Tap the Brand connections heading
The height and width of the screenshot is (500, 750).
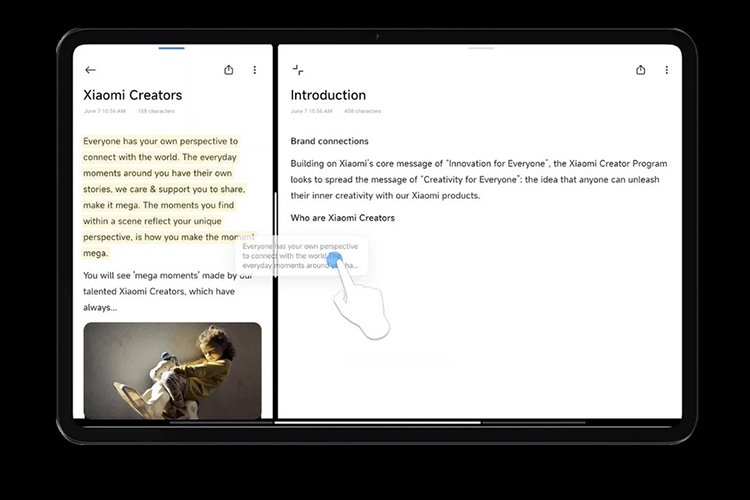tap(329, 141)
